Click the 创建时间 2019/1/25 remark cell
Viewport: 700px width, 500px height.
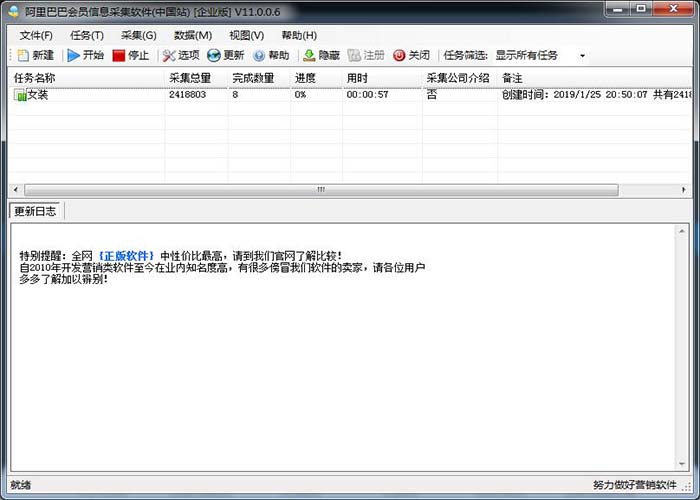click(596, 95)
